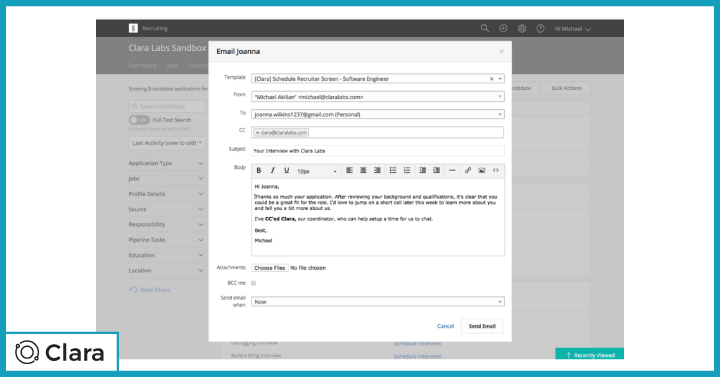The width and height of the screenshot is (720, 377).
Task: Insert a horizontal rule
Action: tap(452, 170)
